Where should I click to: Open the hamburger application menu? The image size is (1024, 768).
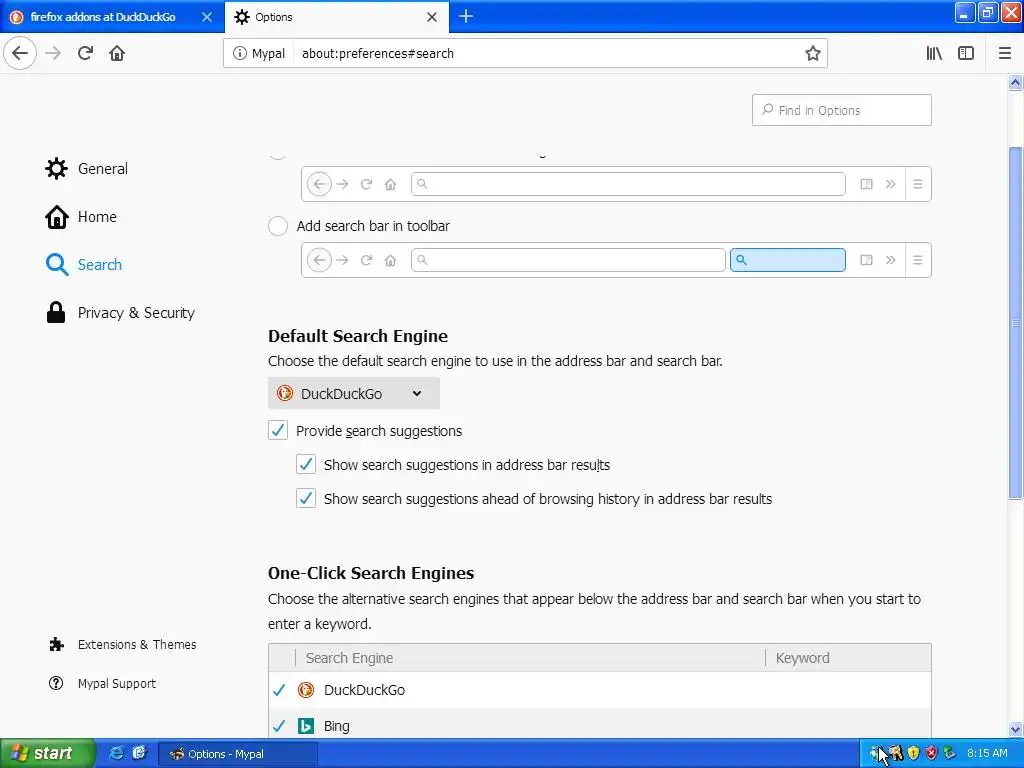(x=1004, y=53)
